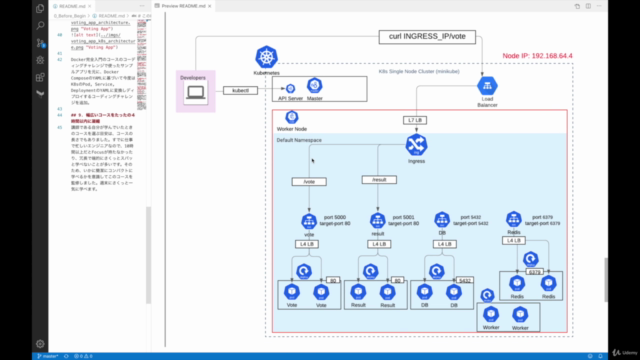Click the Load Balancer icon in diagram

(487, 86)
